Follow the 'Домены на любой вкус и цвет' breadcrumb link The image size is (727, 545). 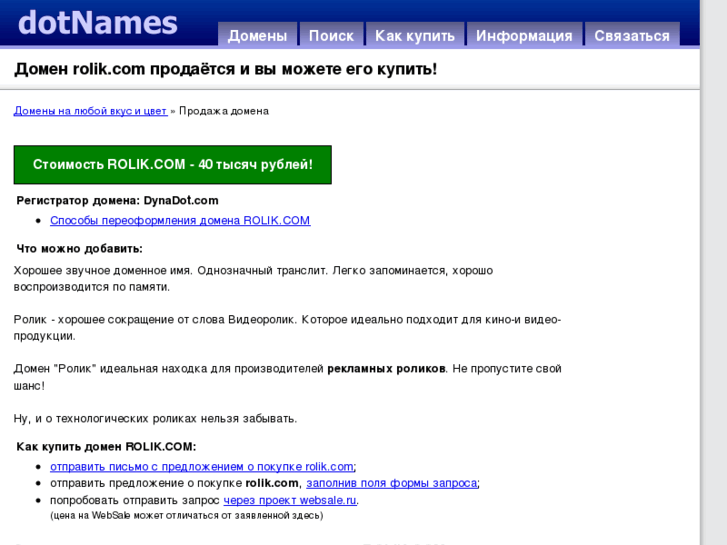point(90,111)
